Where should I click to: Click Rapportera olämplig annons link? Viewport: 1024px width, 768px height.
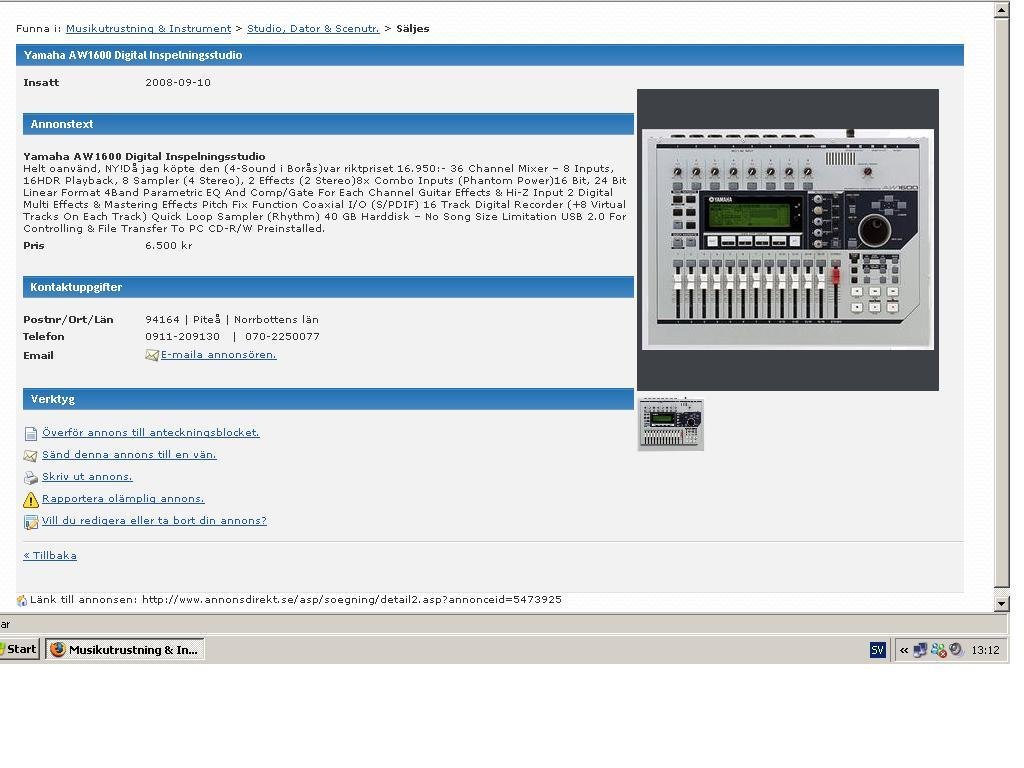click(x=123, y=499)
